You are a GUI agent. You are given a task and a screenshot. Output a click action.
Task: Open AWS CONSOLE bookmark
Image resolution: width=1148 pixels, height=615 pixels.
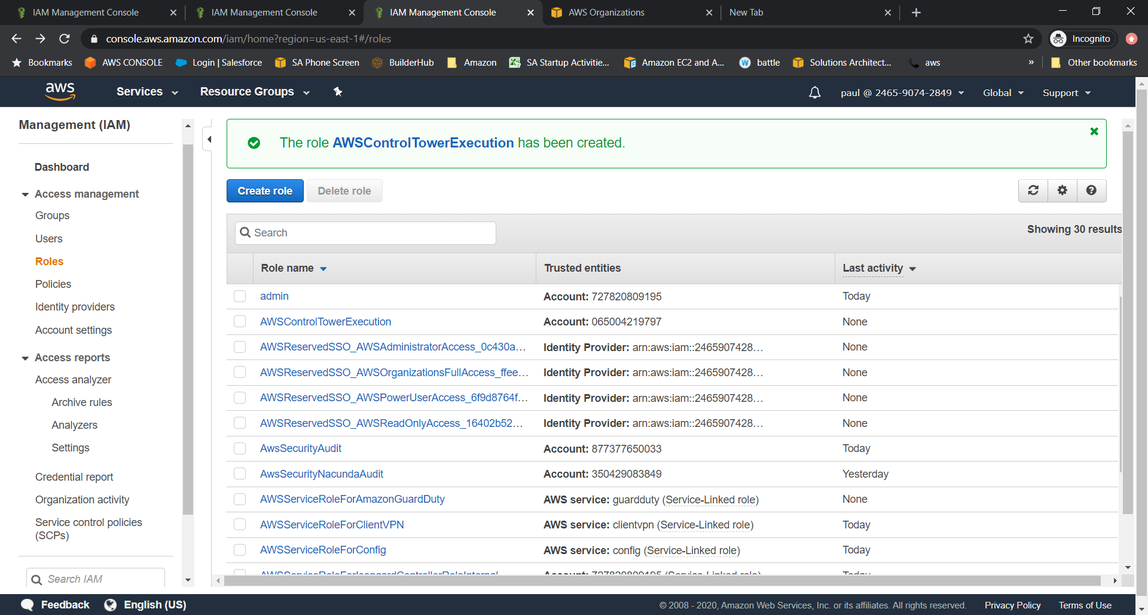click(x=124, y=62)
